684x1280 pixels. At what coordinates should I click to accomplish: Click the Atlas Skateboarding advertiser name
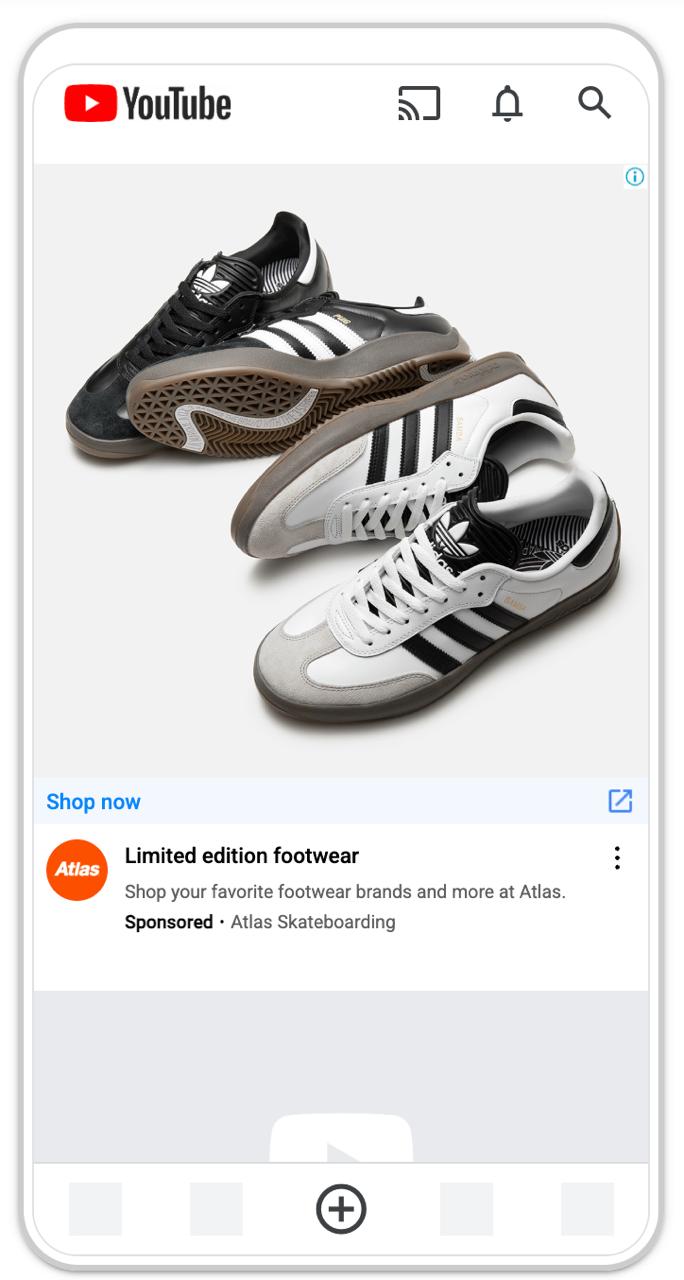tap(313, 922)
